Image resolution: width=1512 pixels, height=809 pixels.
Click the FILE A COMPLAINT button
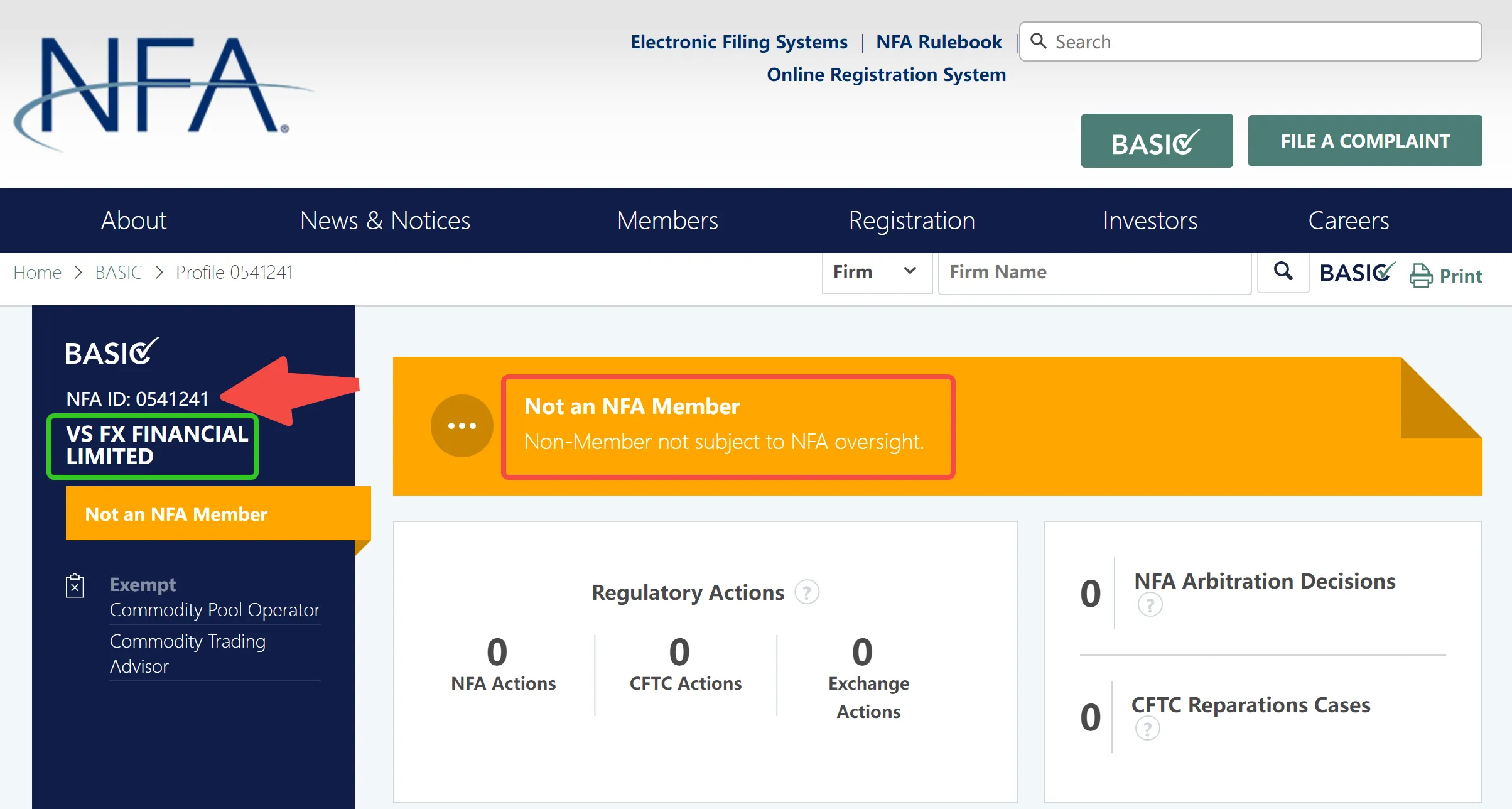point(1365,141)
